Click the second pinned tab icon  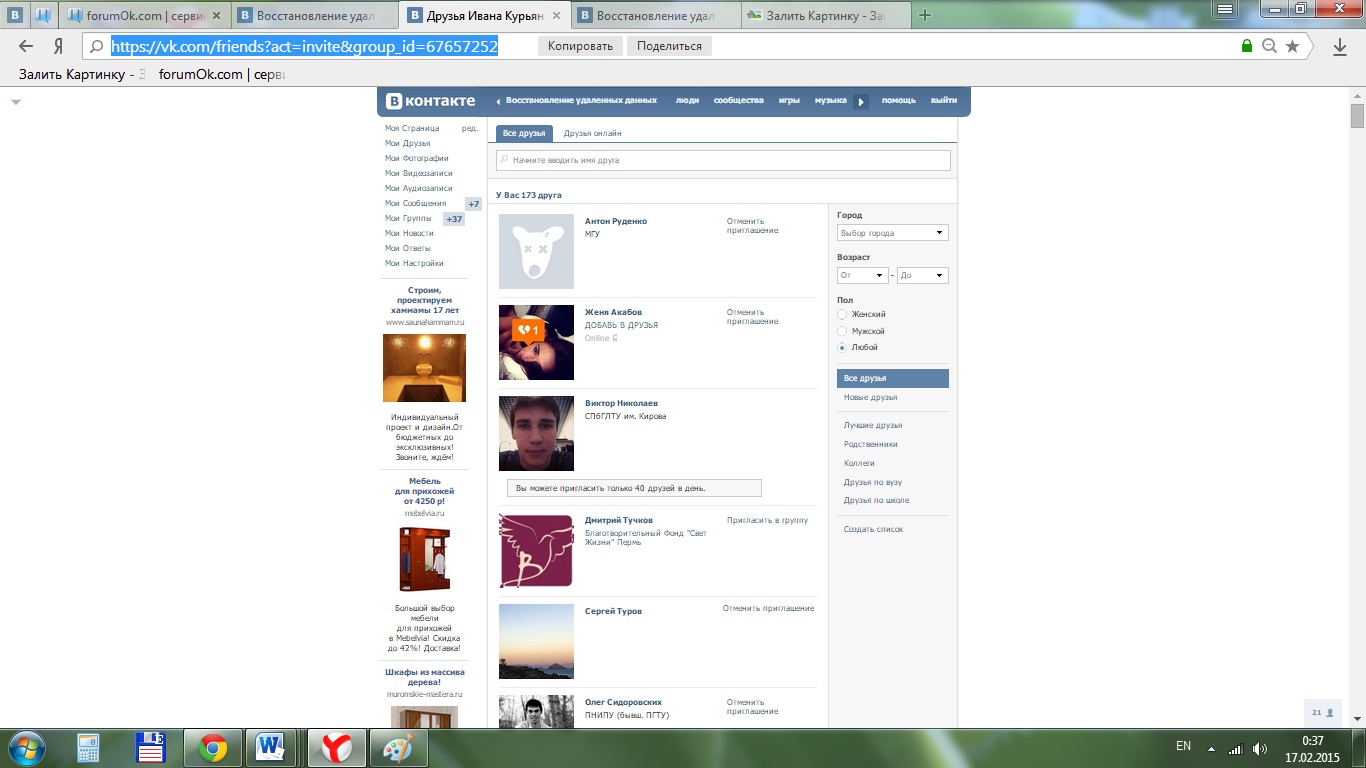click(x=43, y=15)
